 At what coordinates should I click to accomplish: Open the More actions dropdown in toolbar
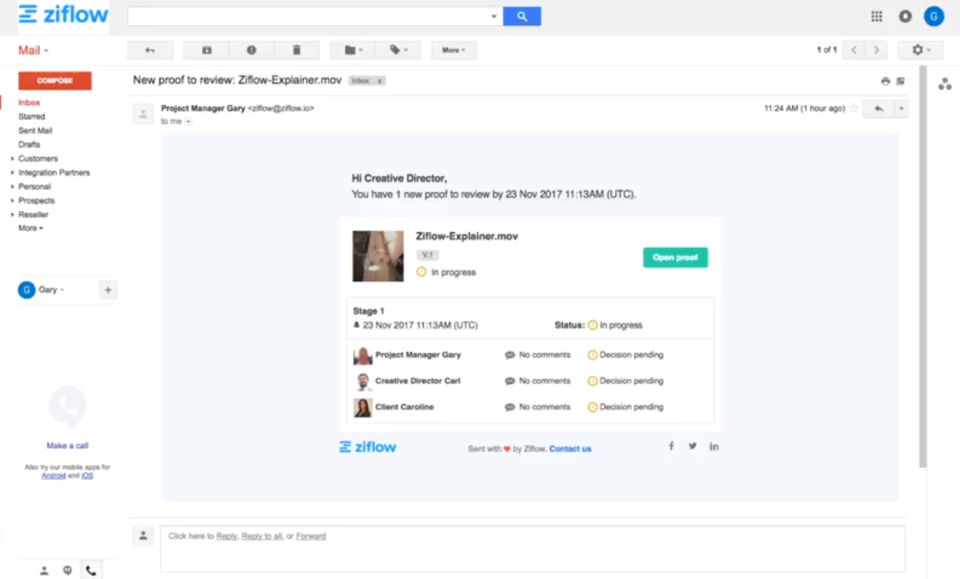point(454,50)
